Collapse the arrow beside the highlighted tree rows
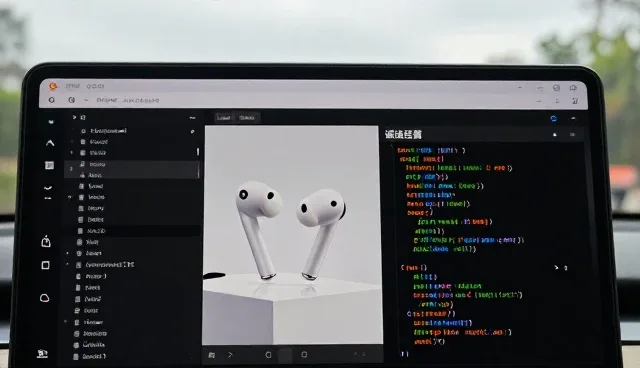This screenshot has width=640, height=368. pos(71,168)
